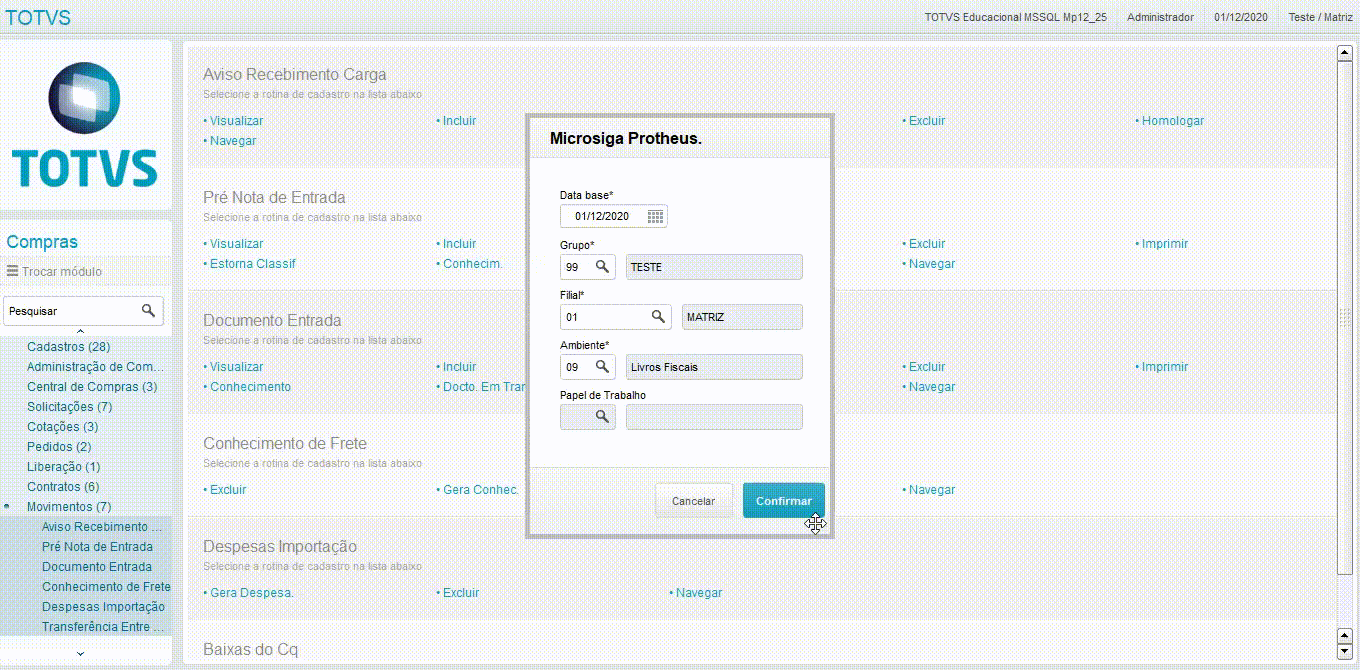
Task: Click the Compras module title
Action: point(42,242)
